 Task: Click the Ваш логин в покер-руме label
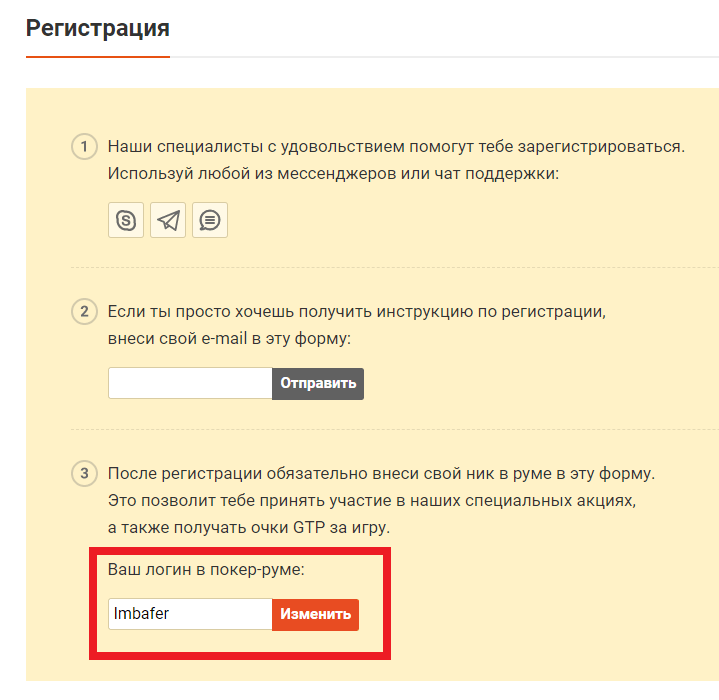[206, 570]
